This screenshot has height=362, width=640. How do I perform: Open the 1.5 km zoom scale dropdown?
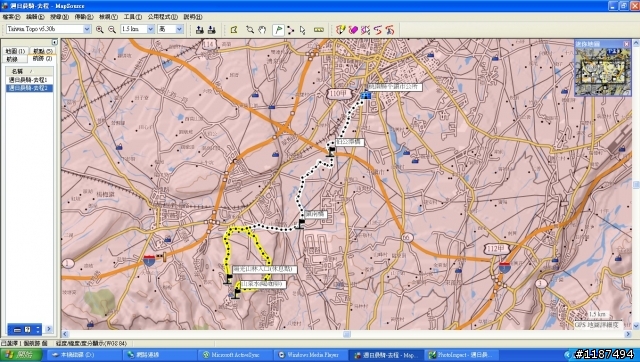(150, 29)
